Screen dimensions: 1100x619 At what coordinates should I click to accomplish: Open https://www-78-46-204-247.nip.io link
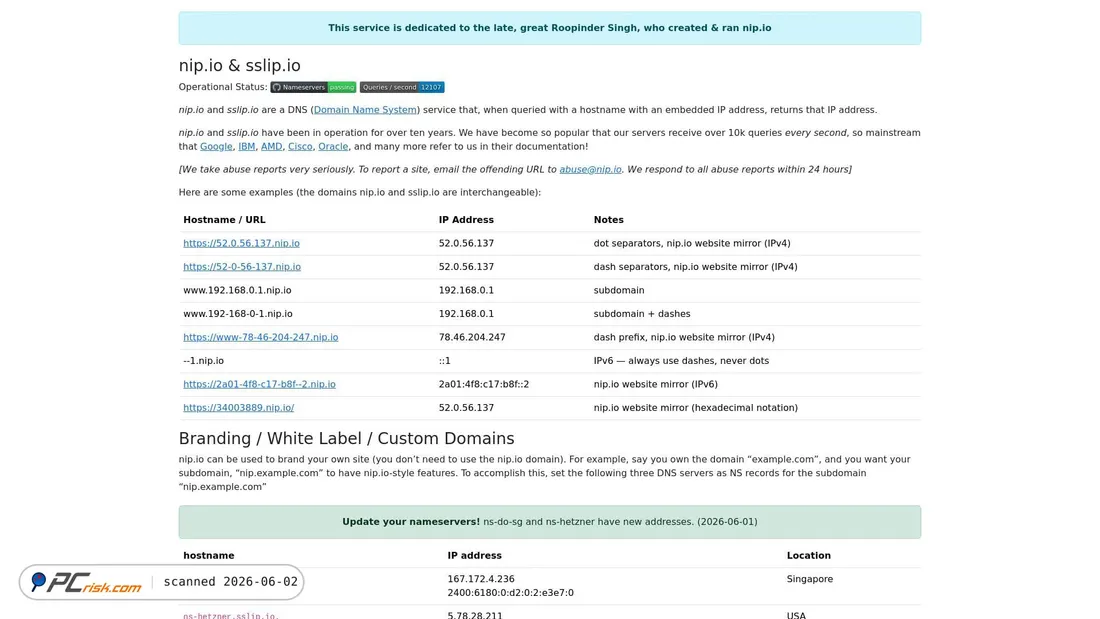tap(261, 337)
